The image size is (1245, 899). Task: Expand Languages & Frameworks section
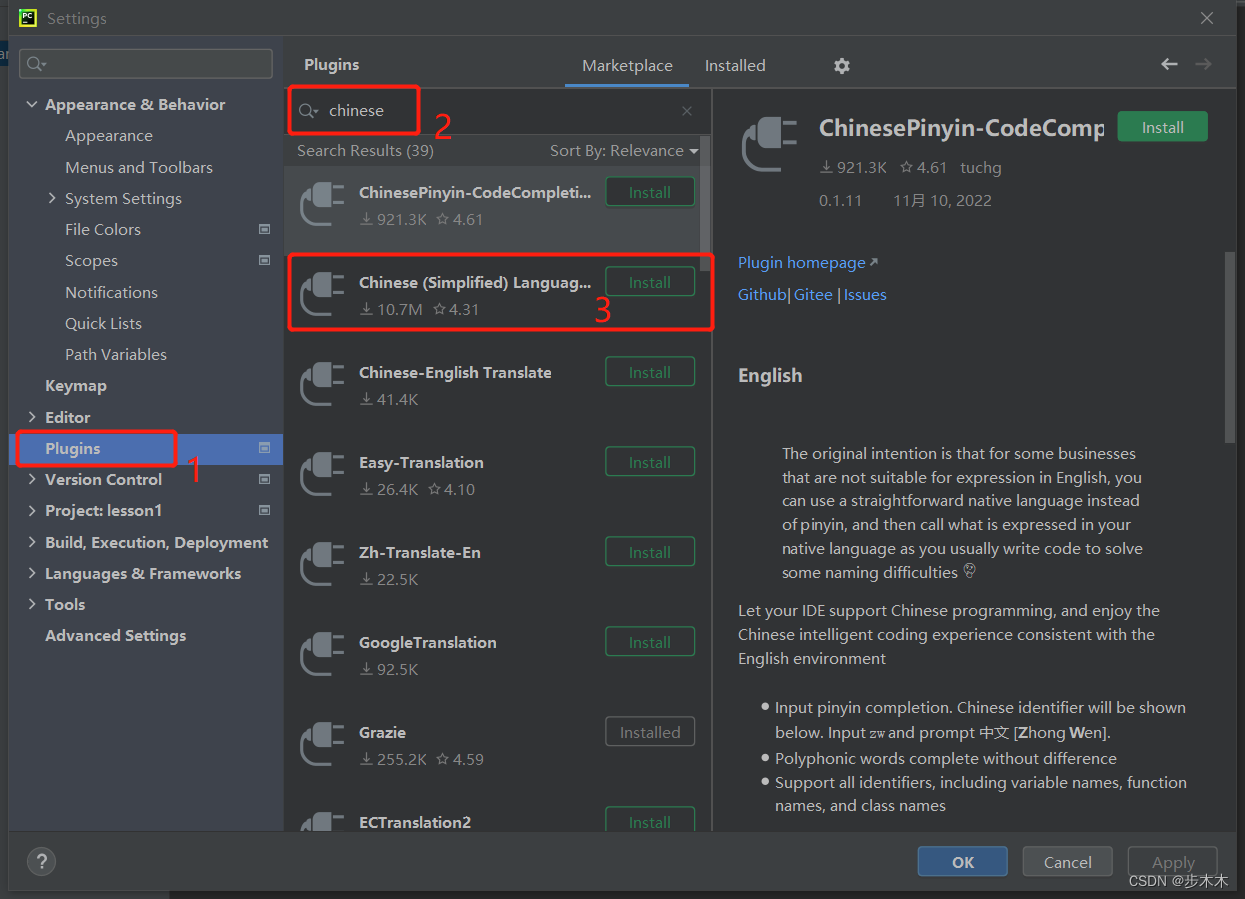(32, 573)
